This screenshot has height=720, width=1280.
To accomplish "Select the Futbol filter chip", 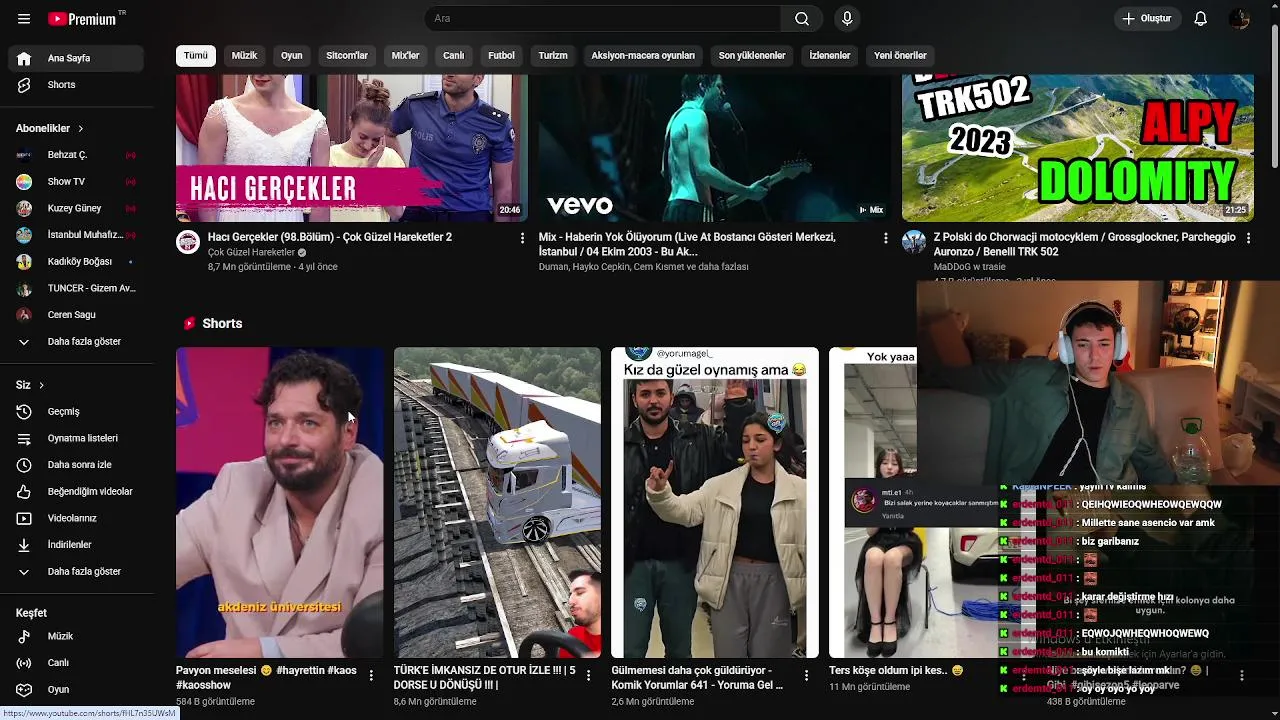I will (501, 56).
